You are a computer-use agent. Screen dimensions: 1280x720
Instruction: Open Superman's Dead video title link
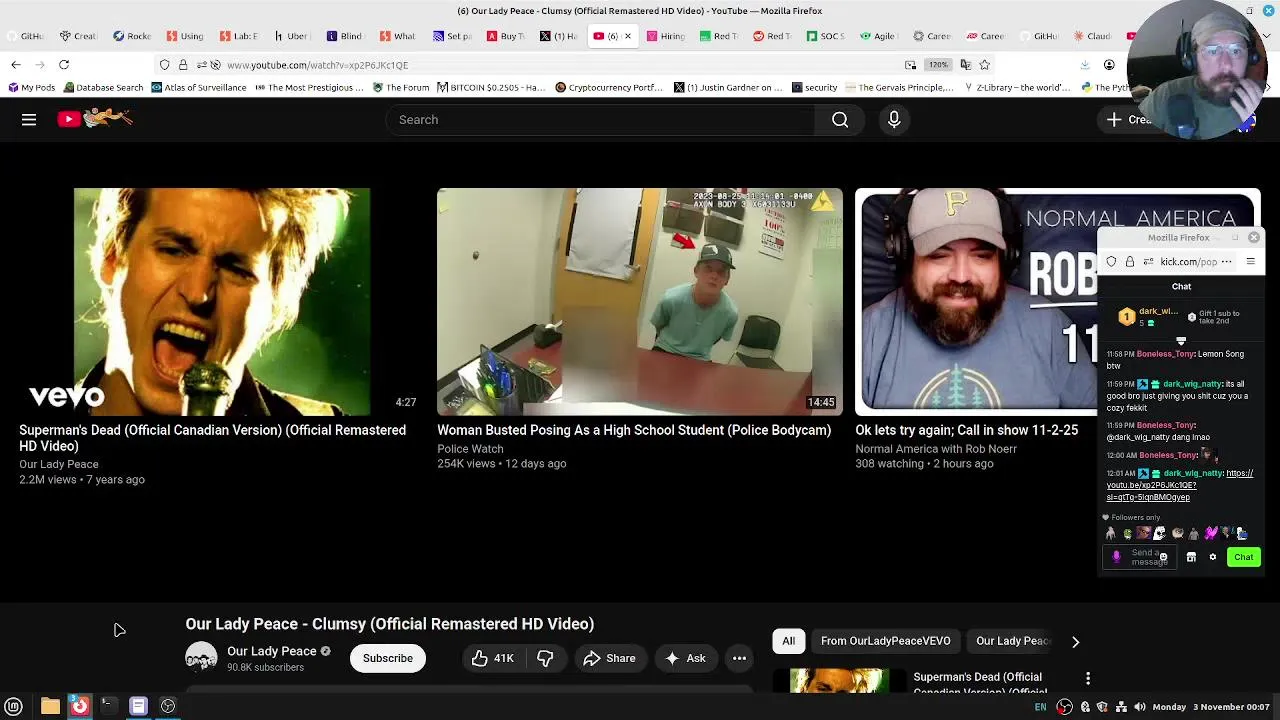(x=212, y=438)
